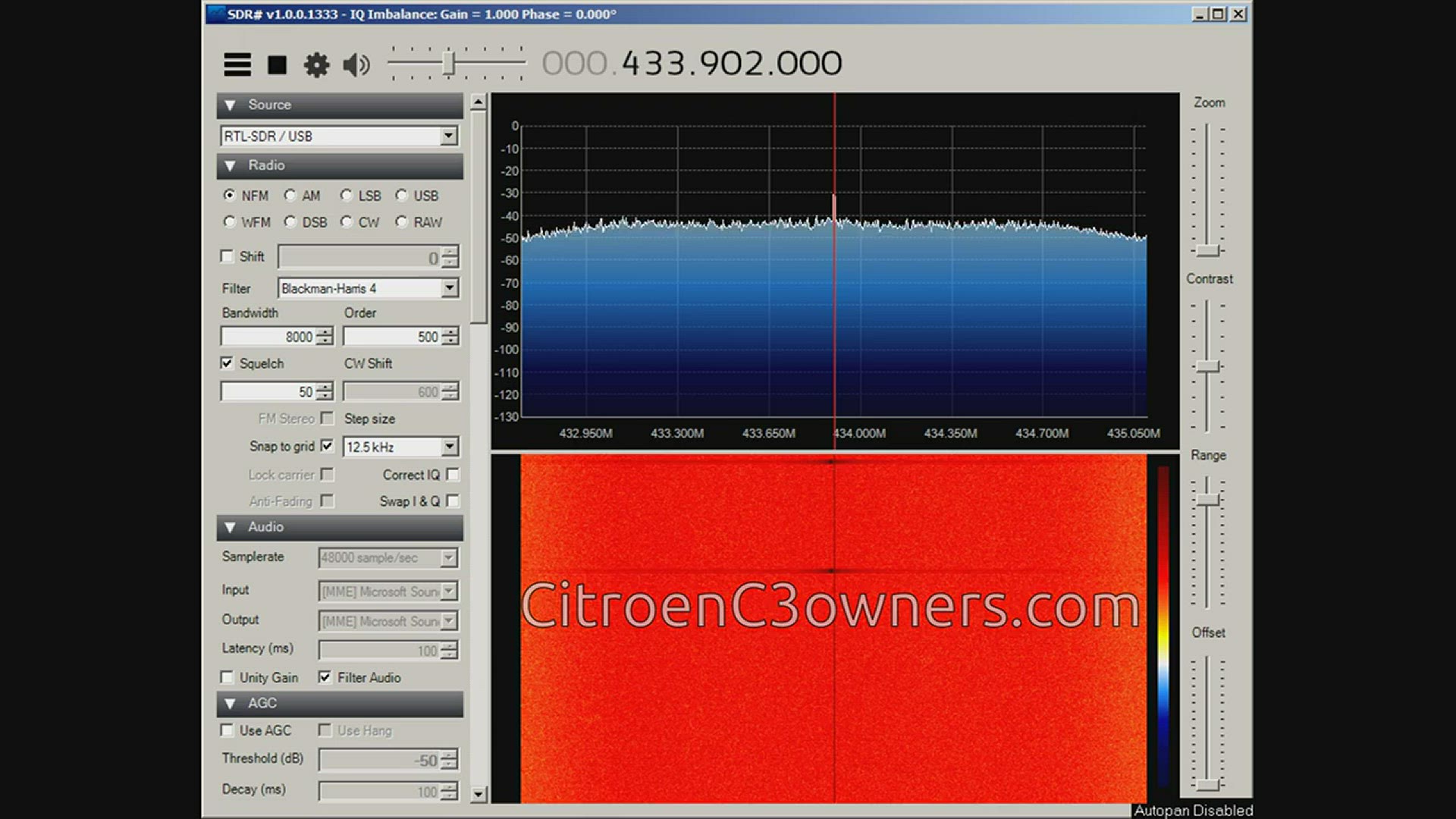
Task: Stop the radio with the stop icon
Action: tap(278, 65)
